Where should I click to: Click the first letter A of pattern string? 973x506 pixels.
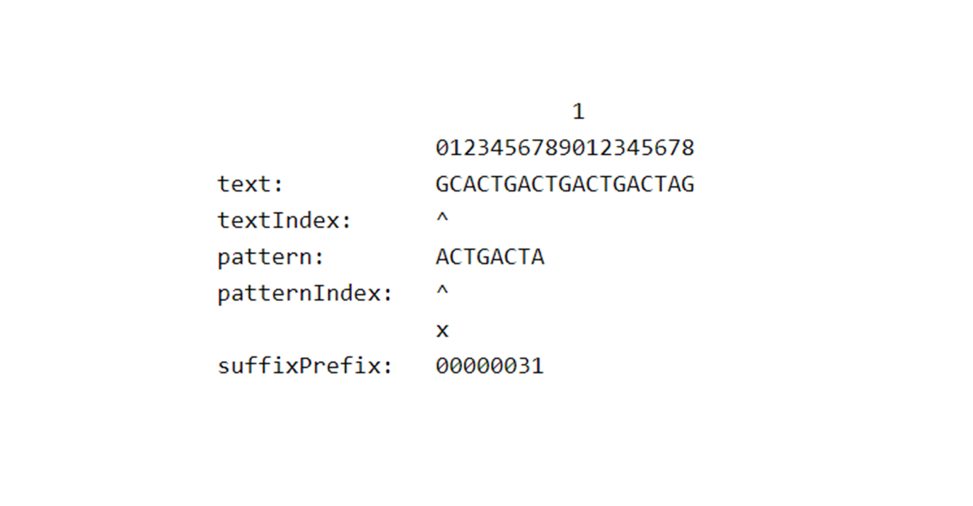(443, 257)
